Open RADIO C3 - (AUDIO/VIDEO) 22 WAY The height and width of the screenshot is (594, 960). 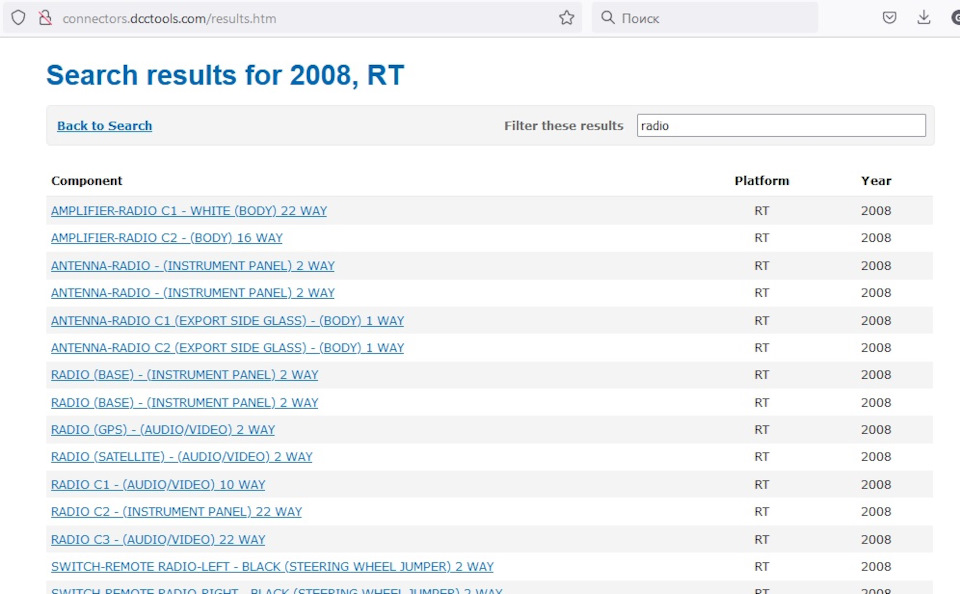(x=158, y=539)
